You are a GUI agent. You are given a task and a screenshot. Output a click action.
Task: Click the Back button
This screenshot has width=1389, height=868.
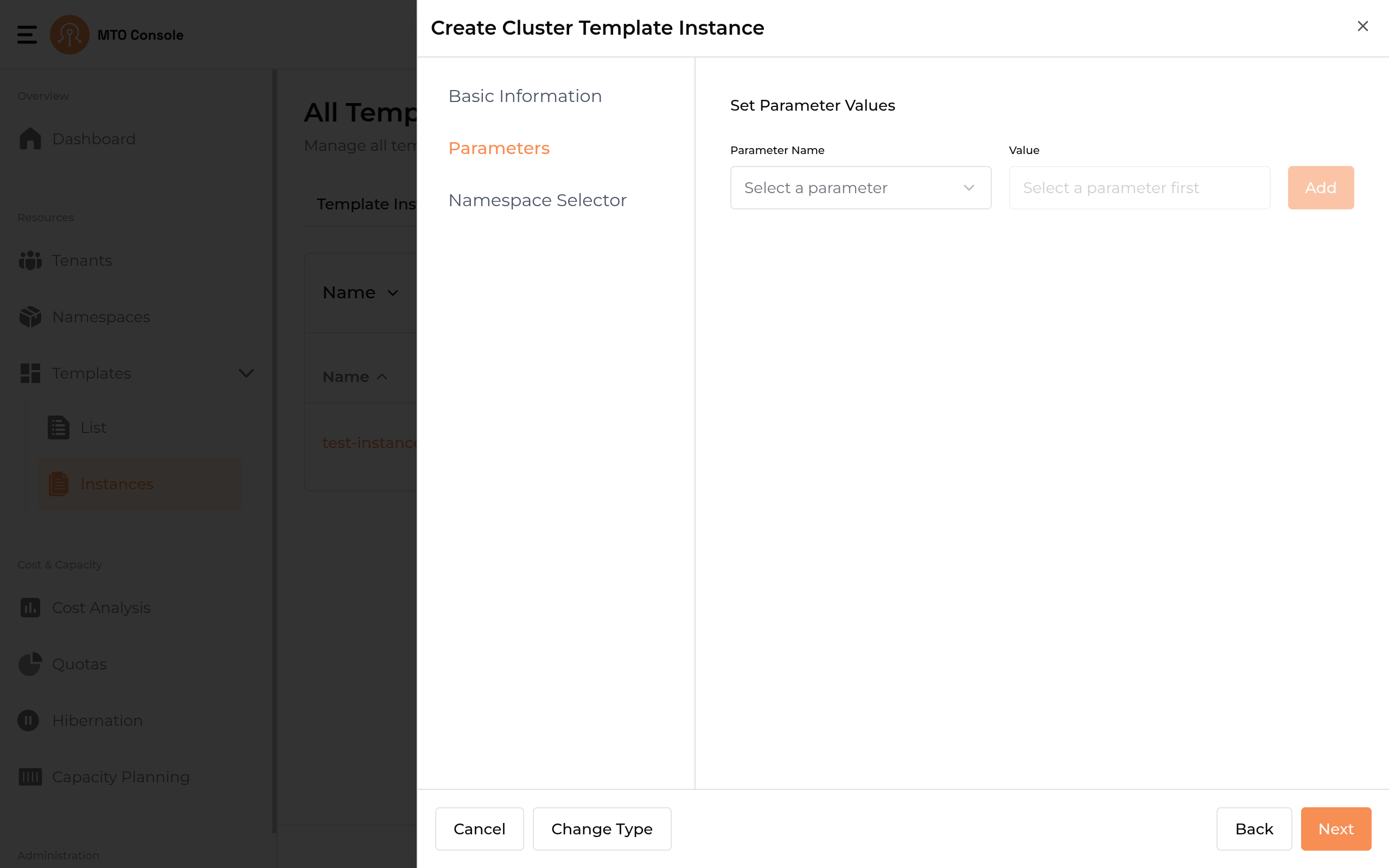click(1253, 828)
